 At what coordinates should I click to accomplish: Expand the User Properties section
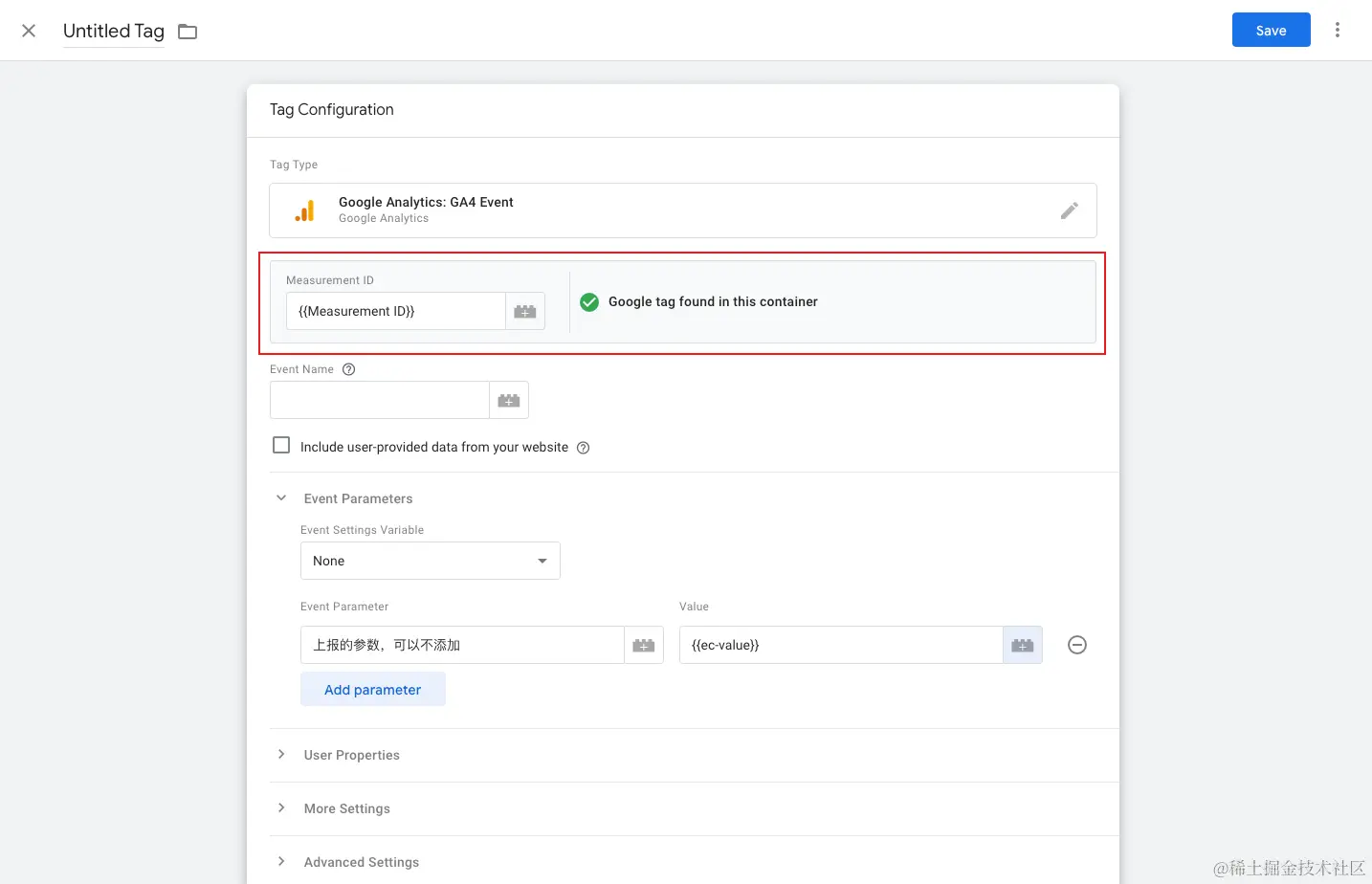pyautogui.click(x=281, y=755)
